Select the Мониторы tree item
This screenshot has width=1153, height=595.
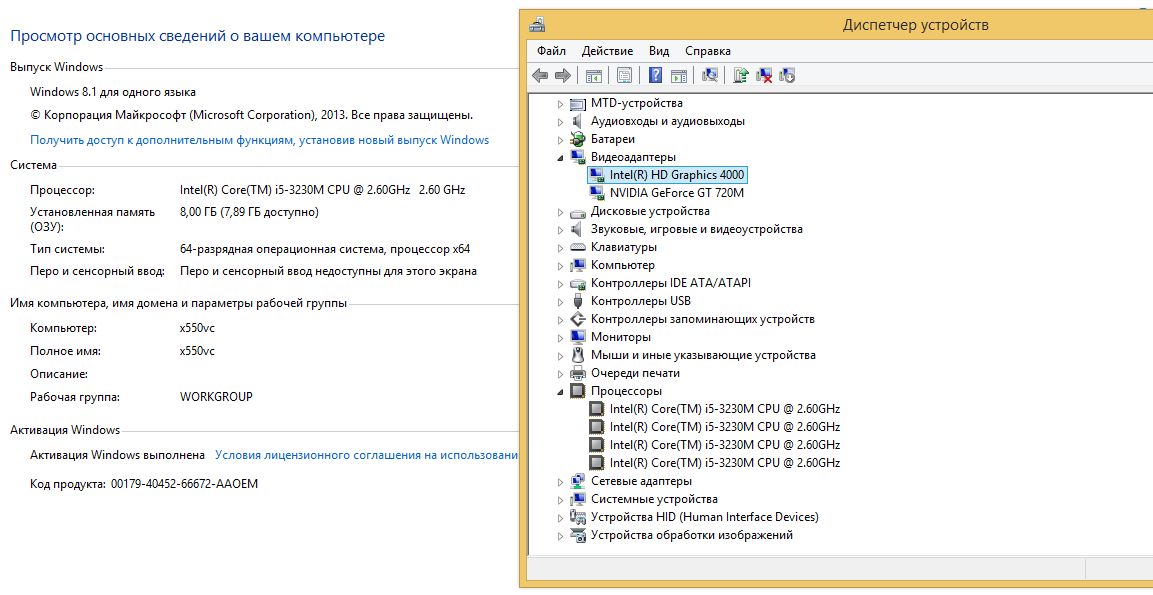click(620, 337)
